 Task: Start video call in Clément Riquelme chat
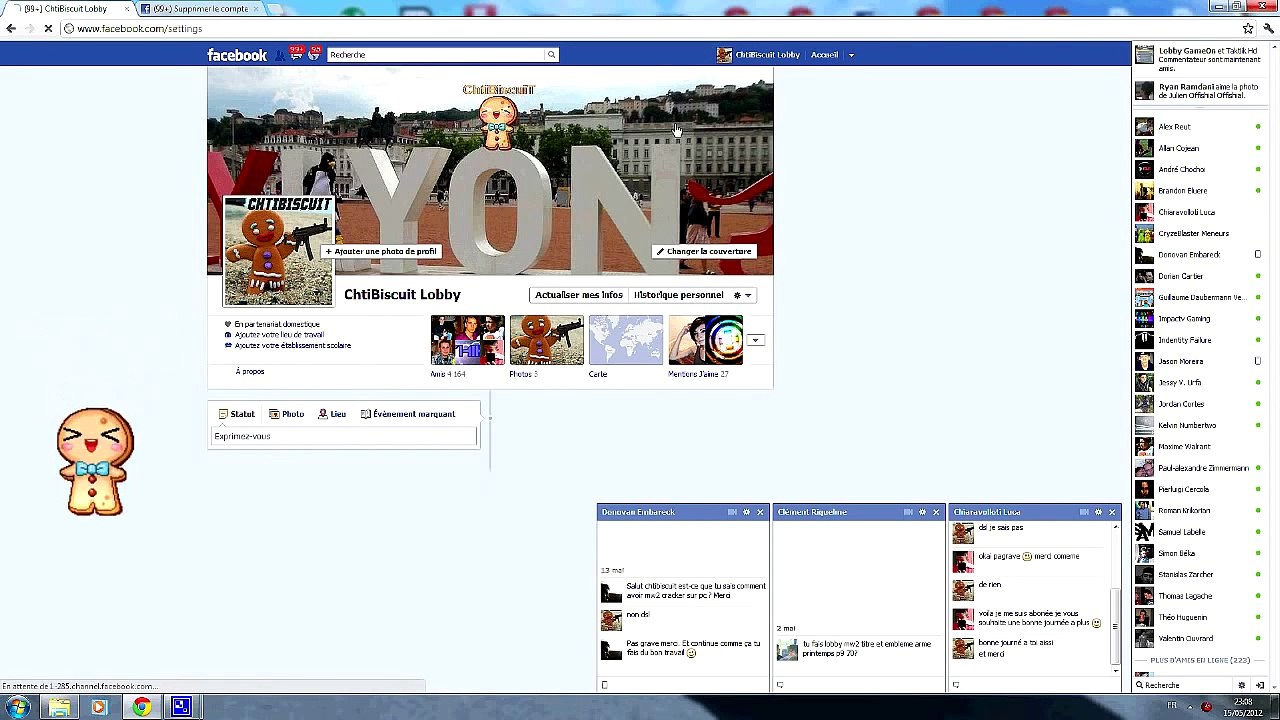pyautogui.click(x=908, y=512)
